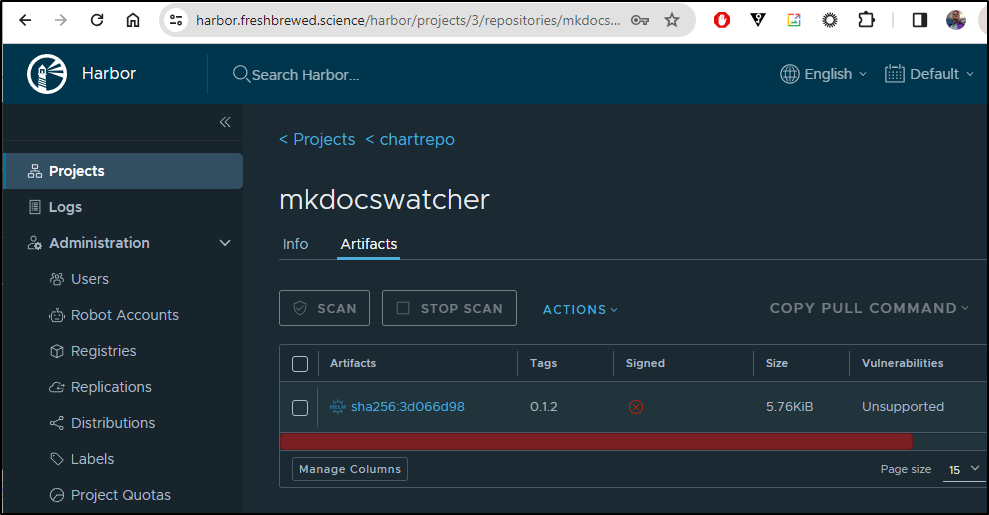Sort by the Tags column header
Viewport: 989px width, 515px height.
(543, 363)
